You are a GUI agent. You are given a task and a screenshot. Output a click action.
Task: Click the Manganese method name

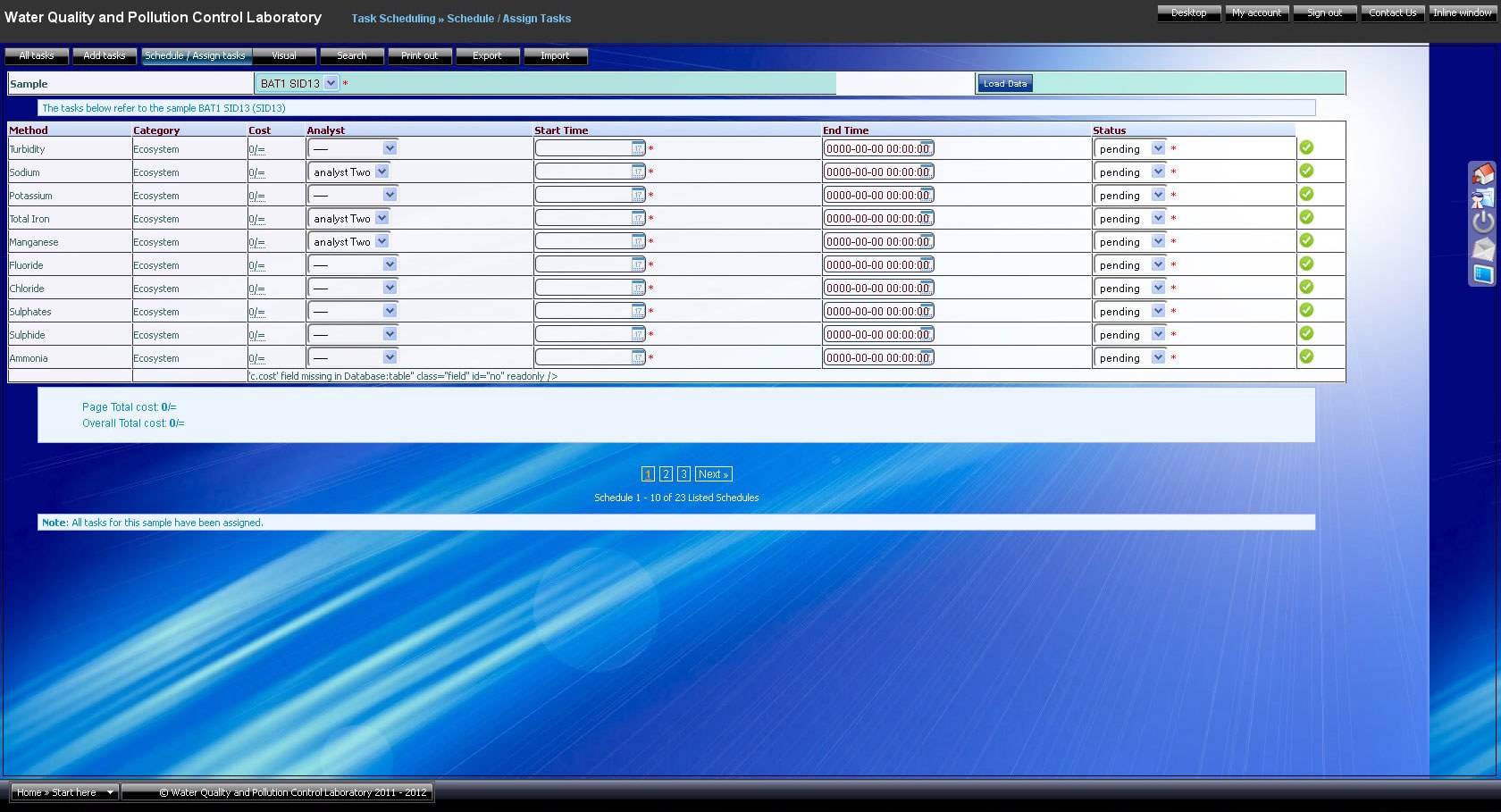pos(34,242)
